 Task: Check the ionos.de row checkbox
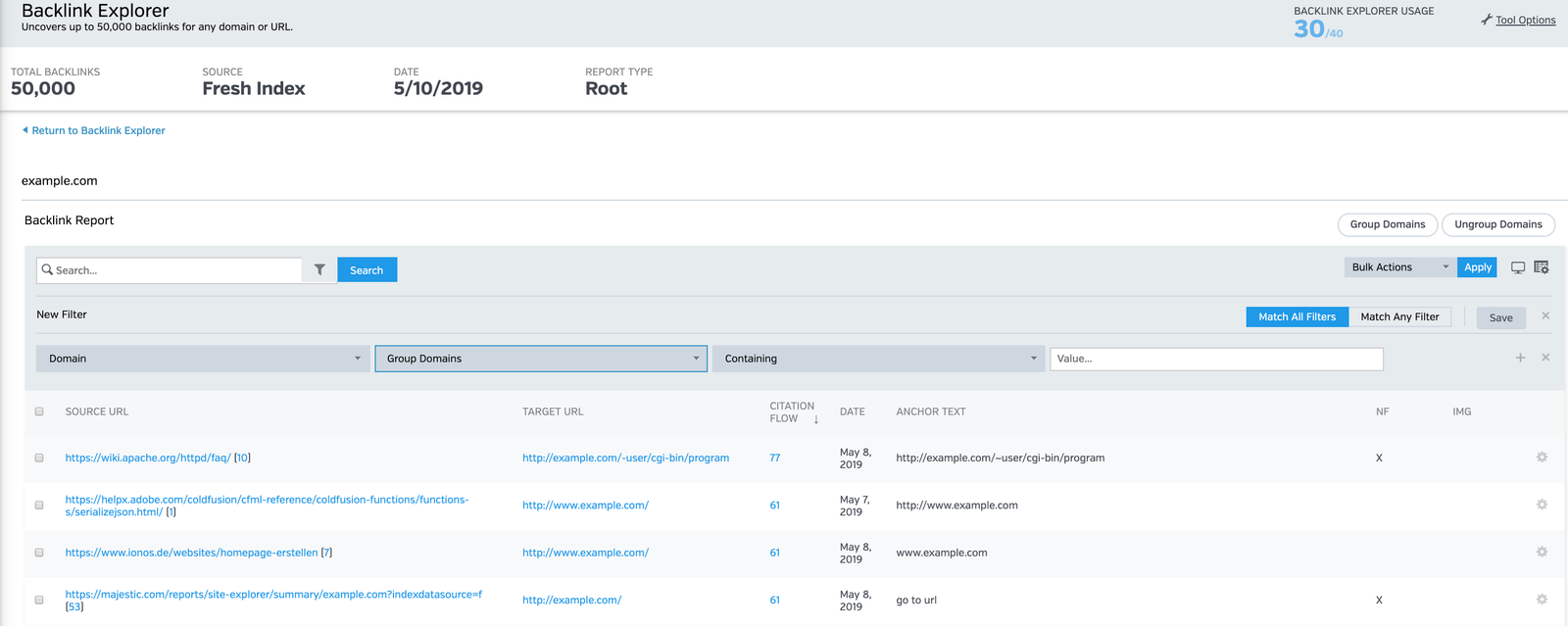coord(39,553)
